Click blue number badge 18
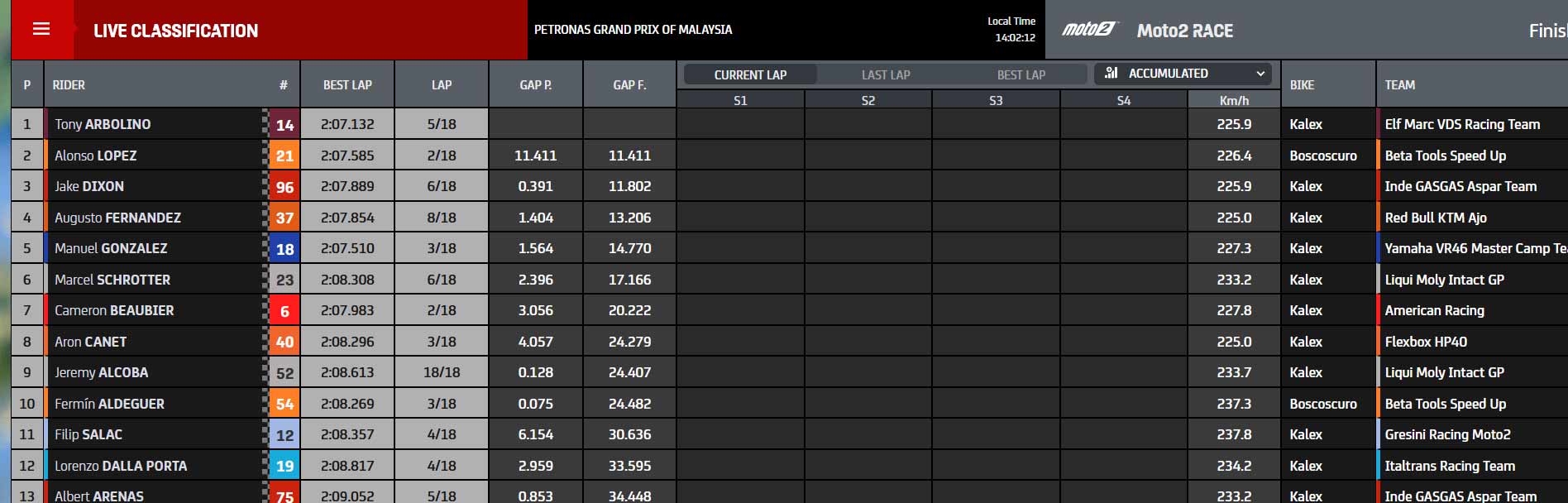The height and width of the screenshot is (503, 1568). (284, 249)
